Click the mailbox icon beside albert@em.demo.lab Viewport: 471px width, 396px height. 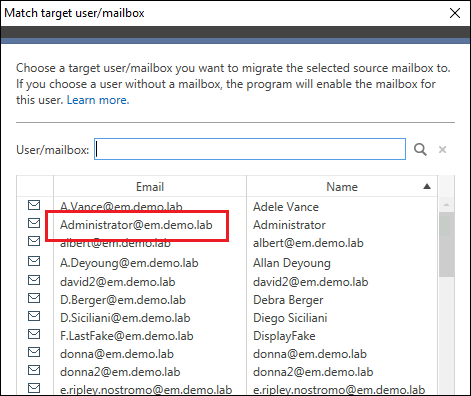(34, 241)
